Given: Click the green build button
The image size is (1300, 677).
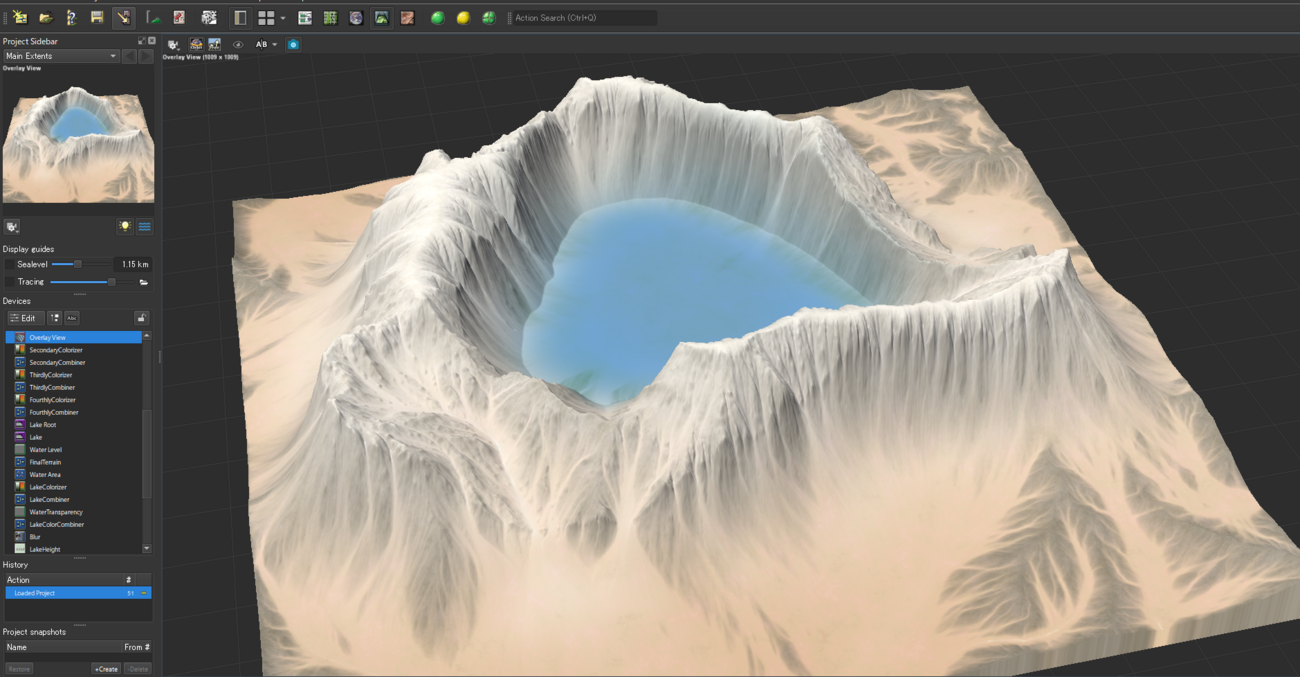Looking at the screenshot, I should click(437, 18).
